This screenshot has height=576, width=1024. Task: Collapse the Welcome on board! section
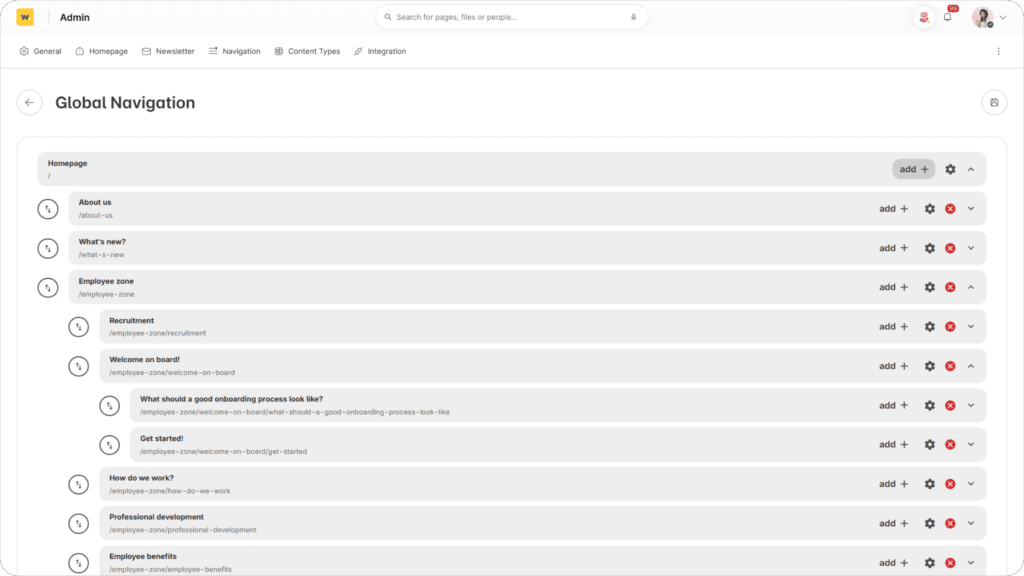[x=970, y=366]
